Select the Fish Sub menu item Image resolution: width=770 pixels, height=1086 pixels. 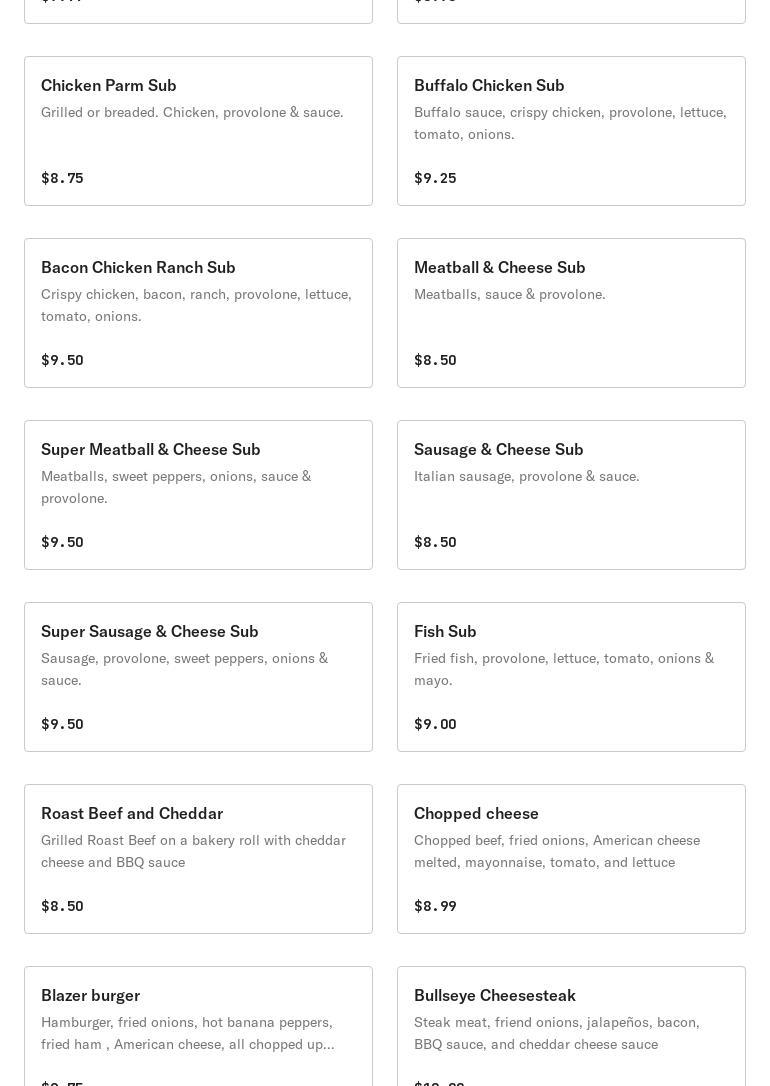pyautogui.click(x=571, y=677)
